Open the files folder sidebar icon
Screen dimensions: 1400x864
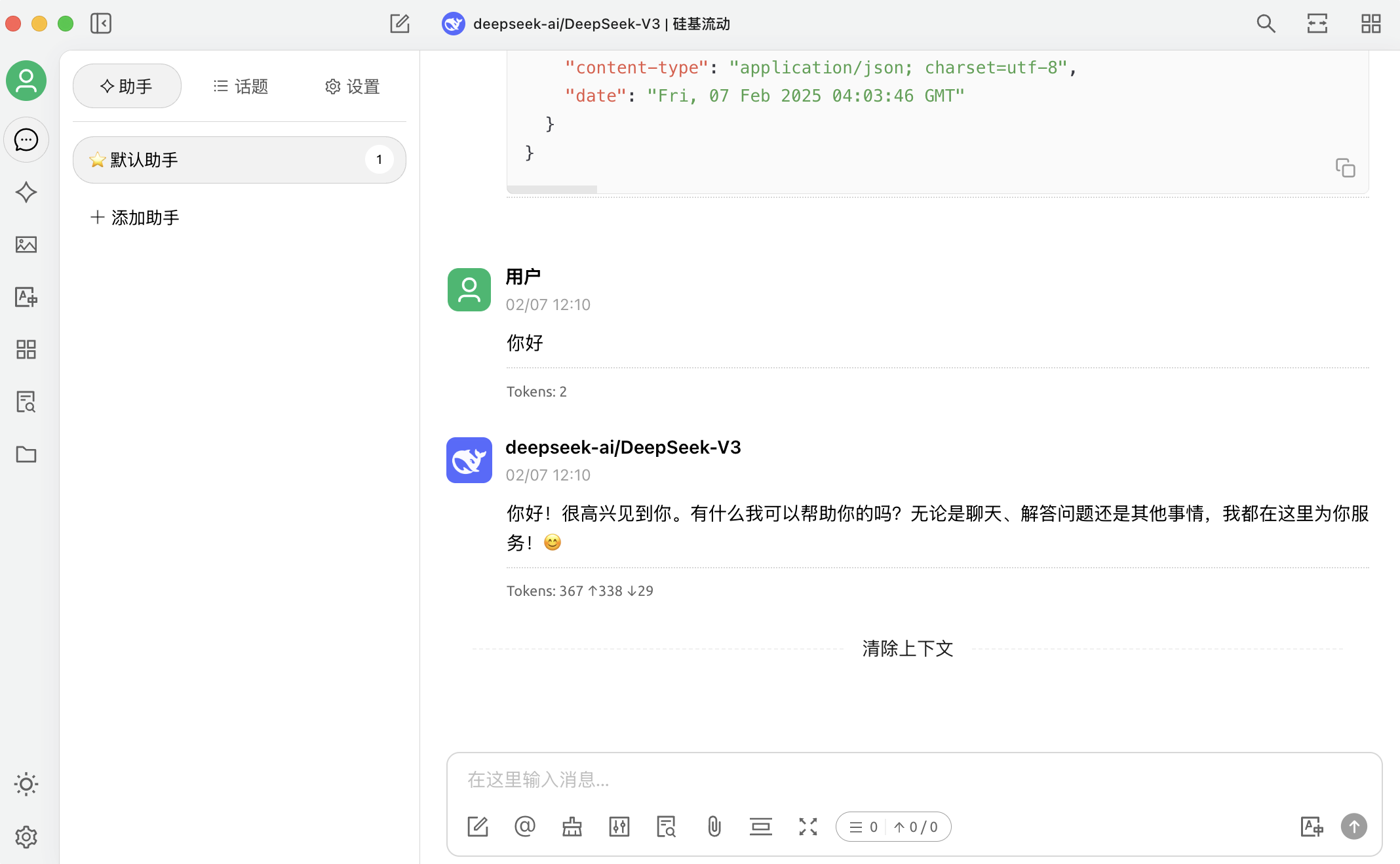pyautogui.click(x=26, y=454)
